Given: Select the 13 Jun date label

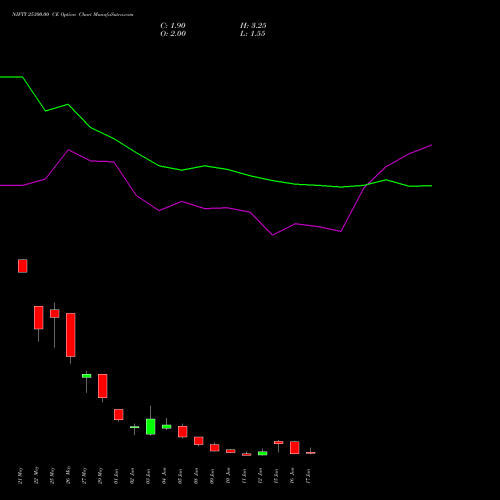Looking at the screenshot, I should (x=277, y=476).
